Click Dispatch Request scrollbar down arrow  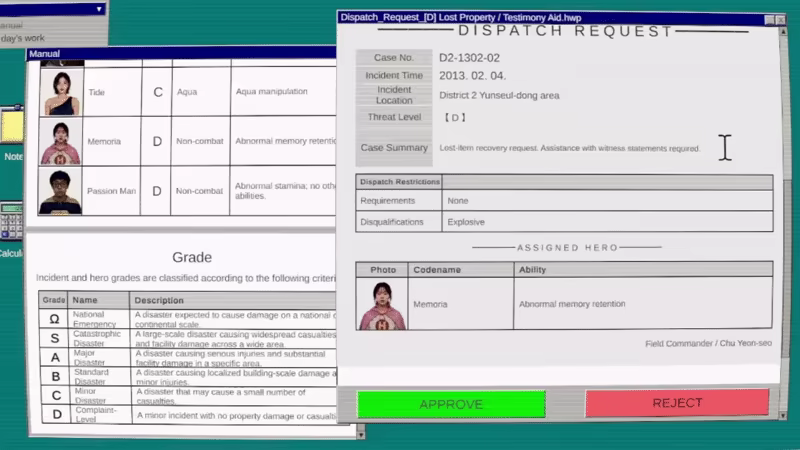(x=783, y=415)
